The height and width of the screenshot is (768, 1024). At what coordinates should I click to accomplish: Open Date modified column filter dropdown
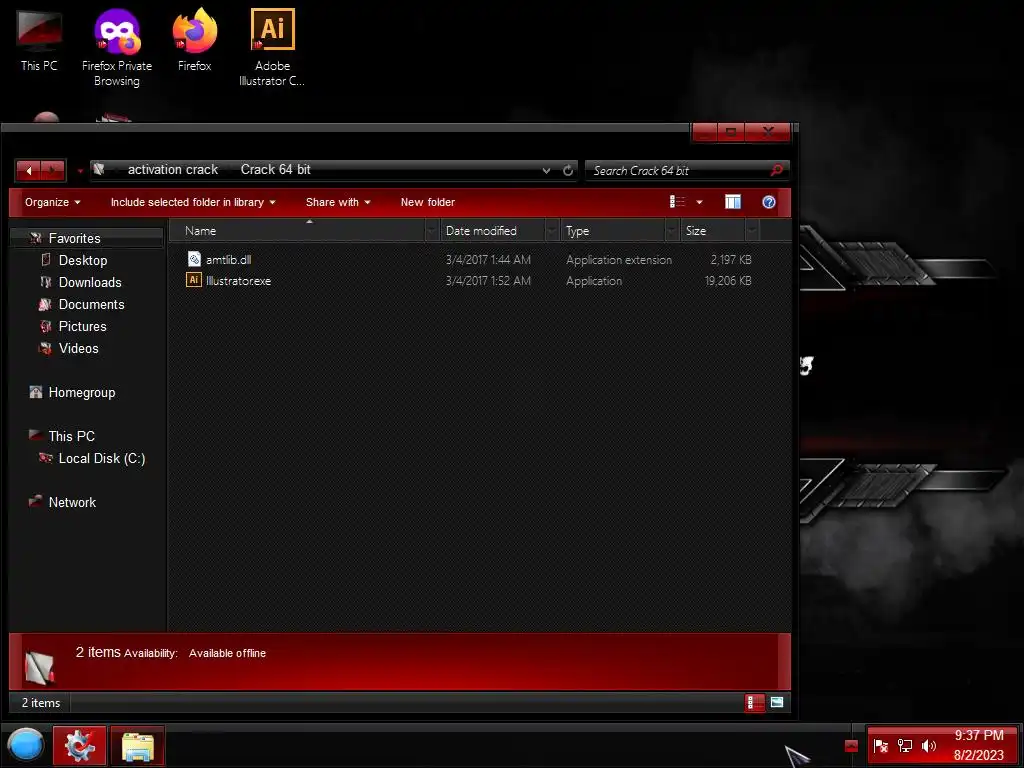coord(552,231)
